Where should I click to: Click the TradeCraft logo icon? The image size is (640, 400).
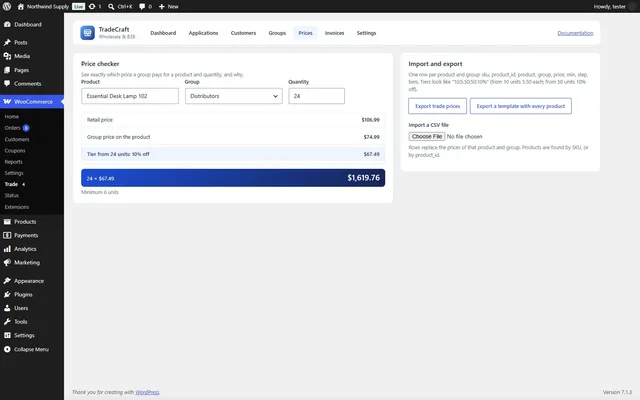pos(87,33)
